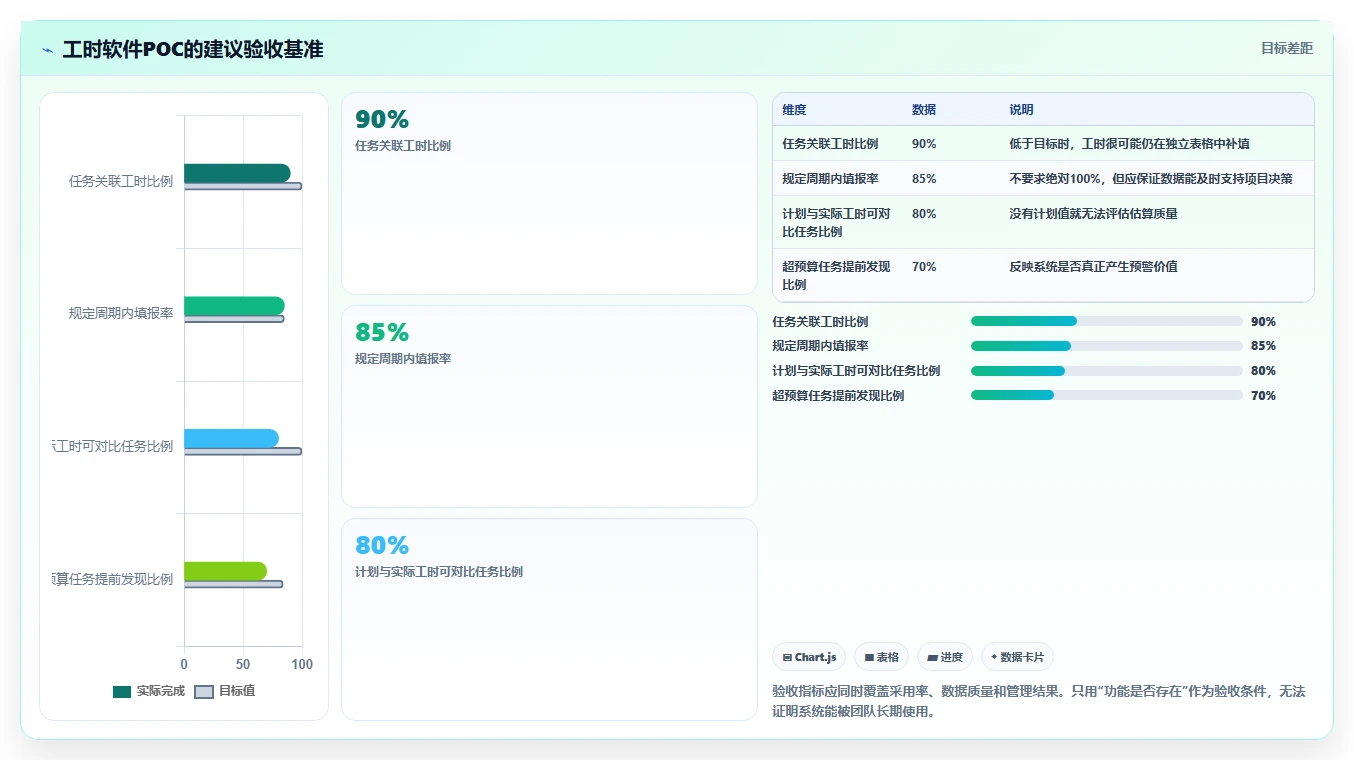
Task: Select the 进度 tag chip
Action: pyautogui.click(x=945, y=657)
